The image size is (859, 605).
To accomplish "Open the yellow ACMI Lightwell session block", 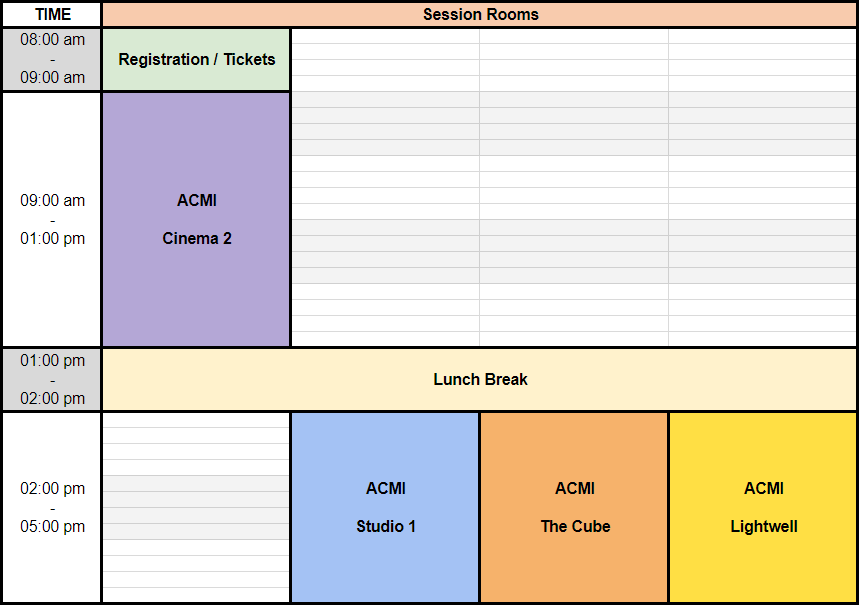I will (x=763, y=507).
